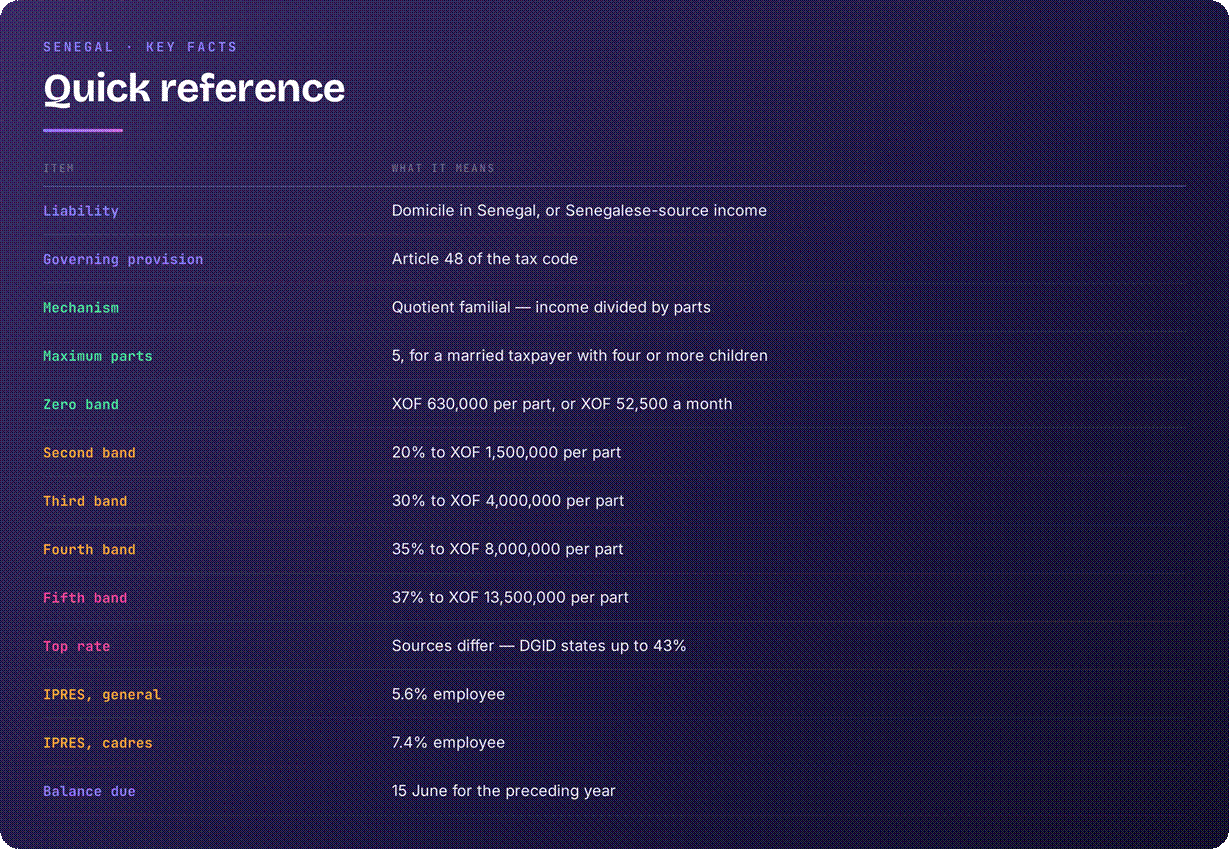Click the Article 48 of the tax code text
This screenshot has height=849, width=1229.
tap(485, 259)
